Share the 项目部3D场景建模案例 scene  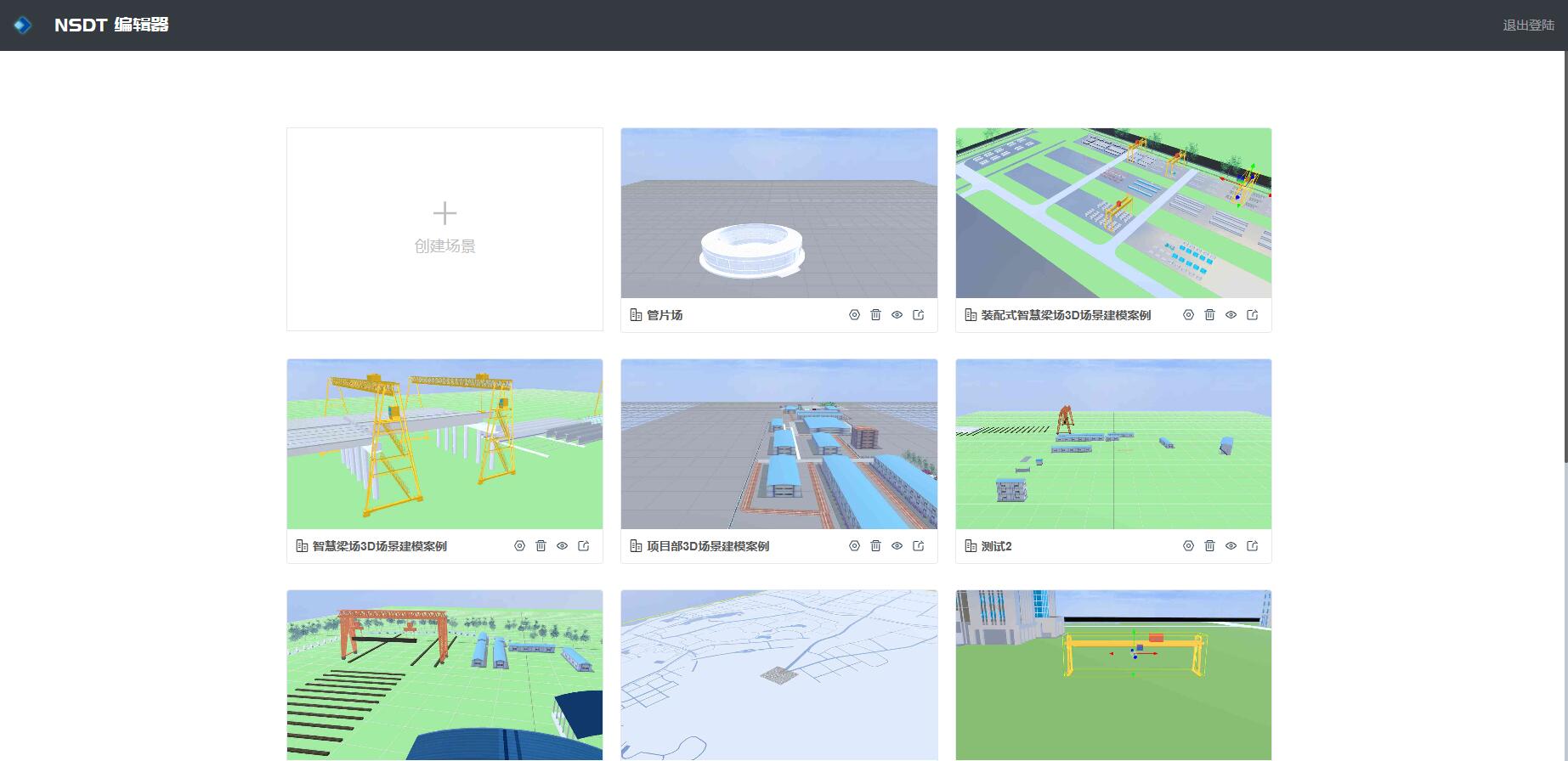click(x=919, y=546)
